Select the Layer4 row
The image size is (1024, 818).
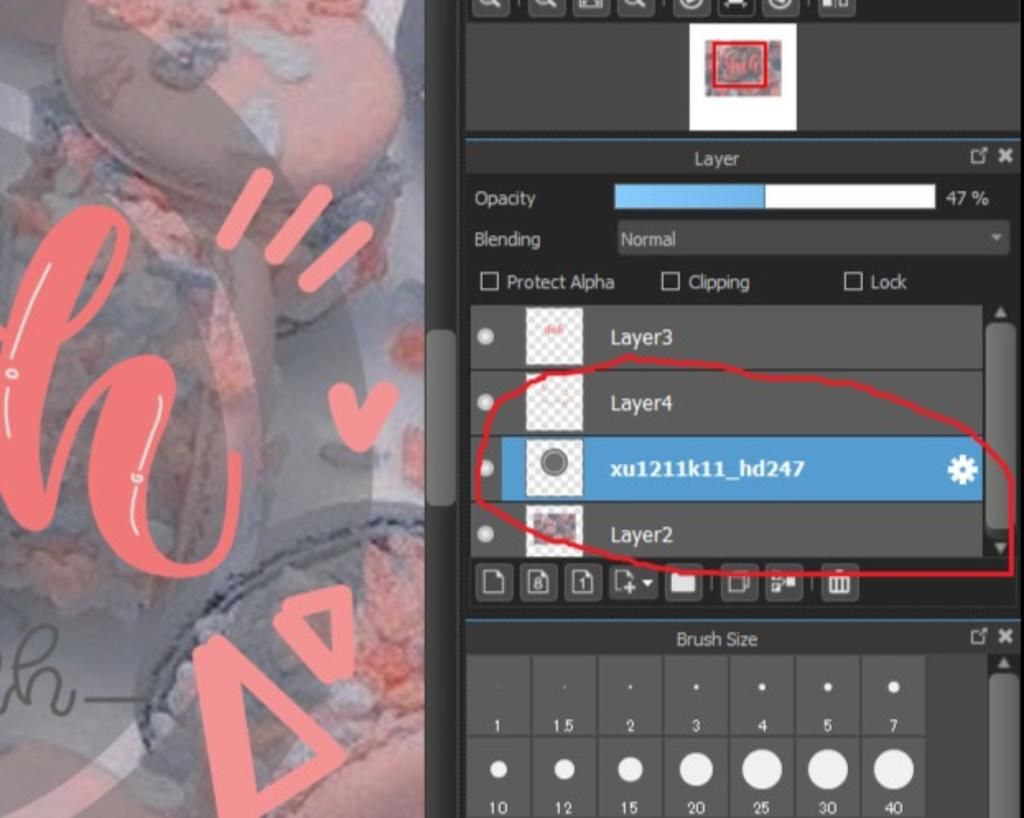coord(726,403)
